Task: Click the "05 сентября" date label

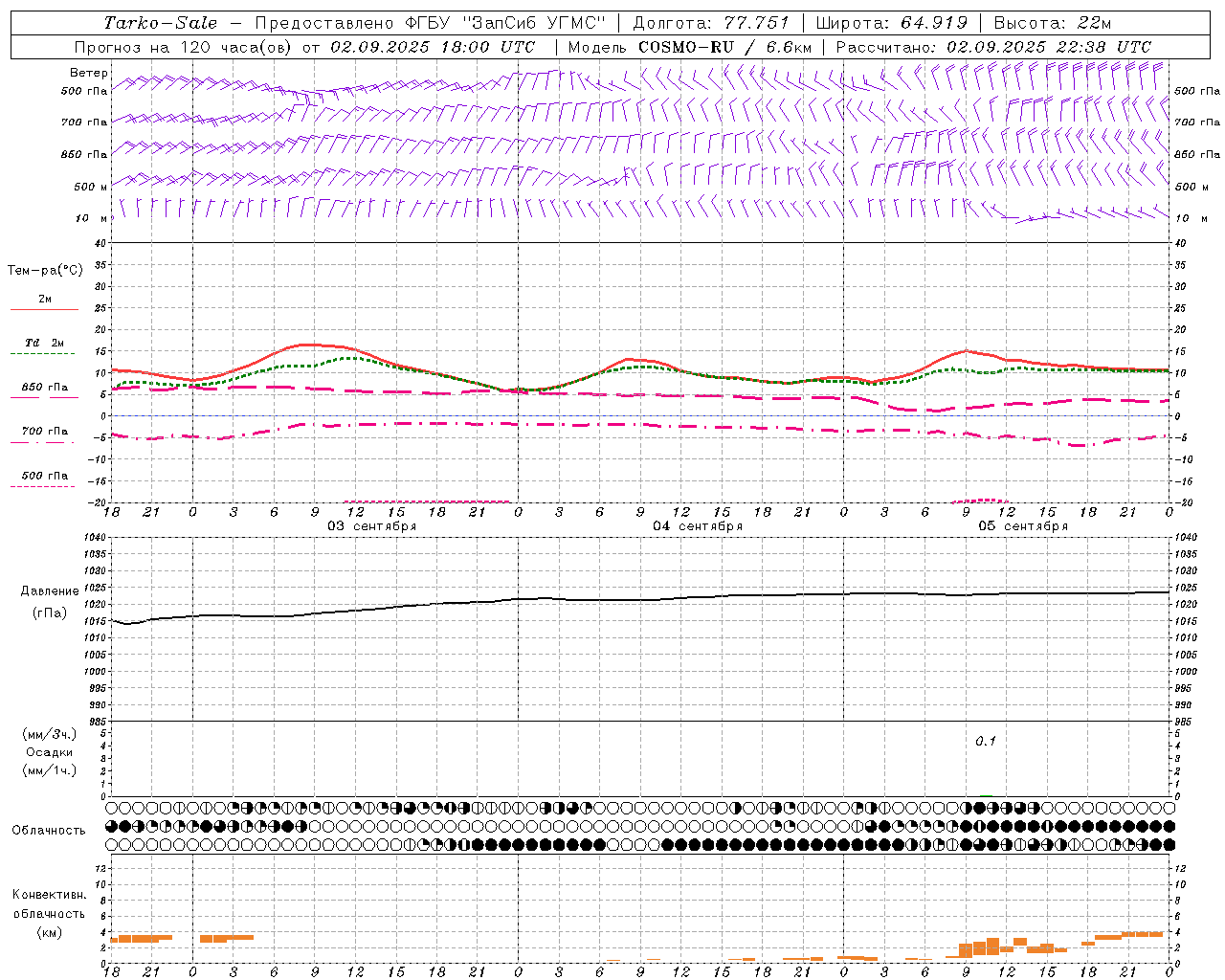Action: [1023, 526]
